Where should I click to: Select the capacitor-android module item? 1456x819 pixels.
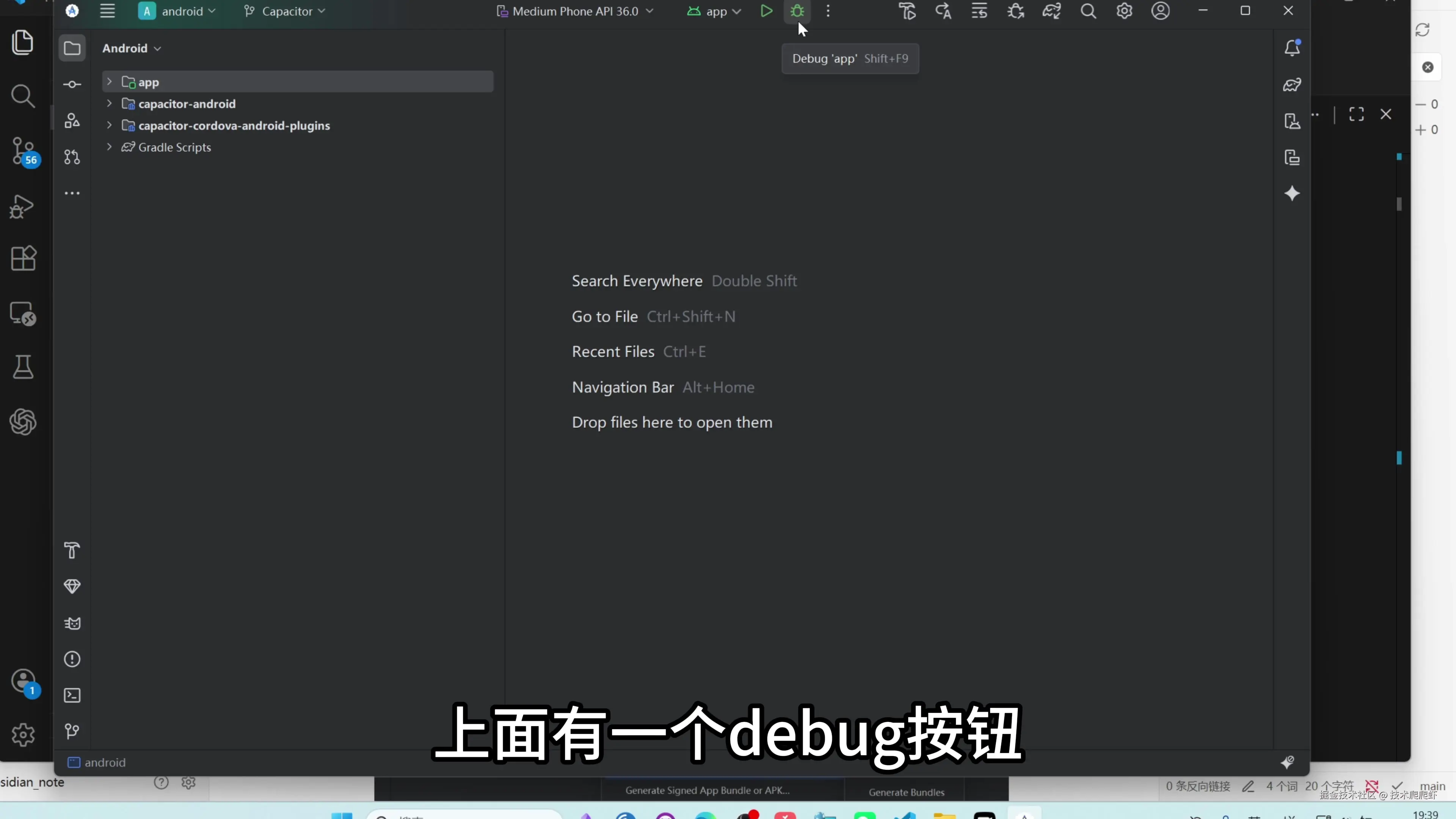[187, 104]
